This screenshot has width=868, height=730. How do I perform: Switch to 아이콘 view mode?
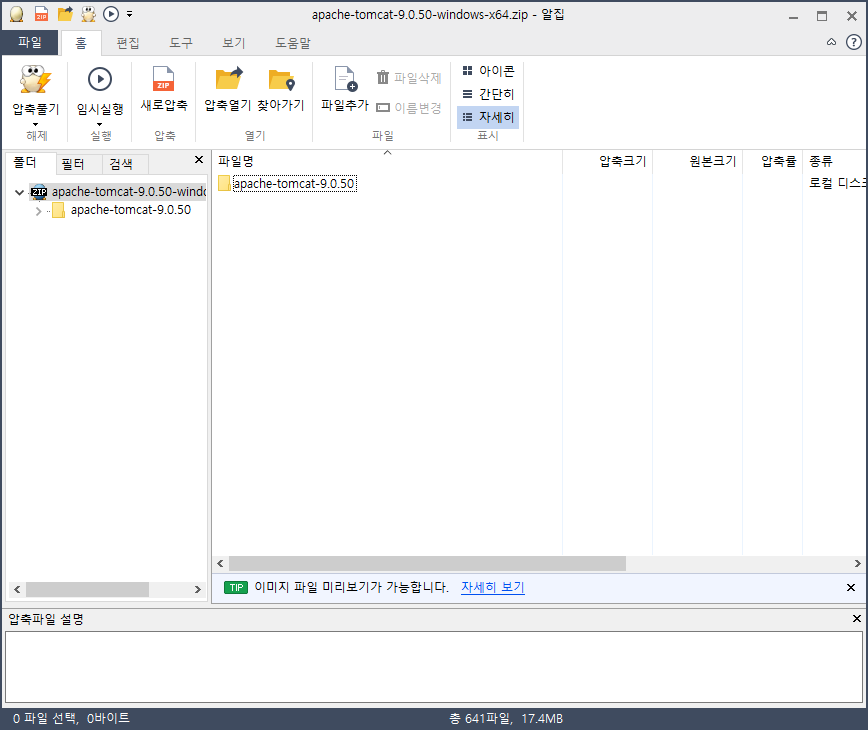(488, 71)
